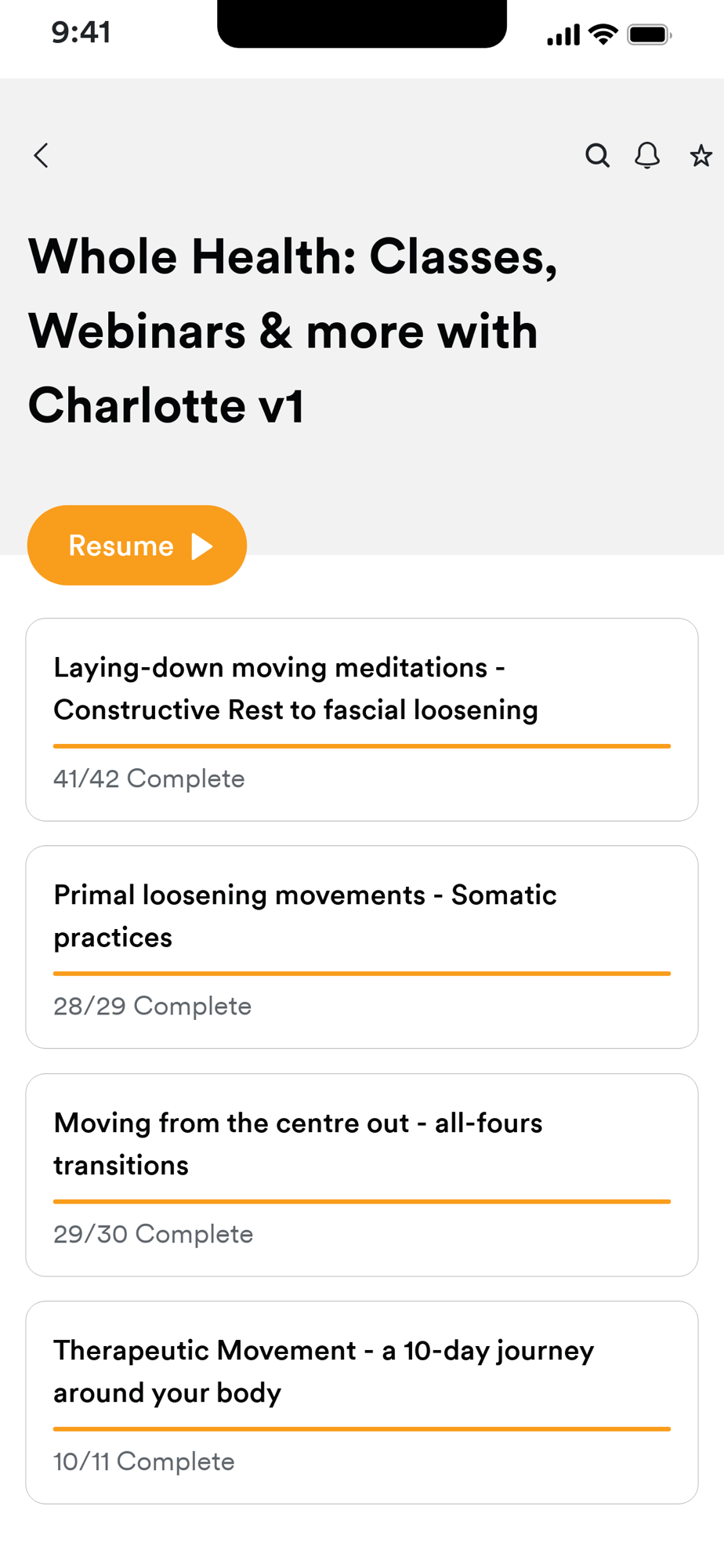Tap the Wi-Fi status icon

[603, 34]
